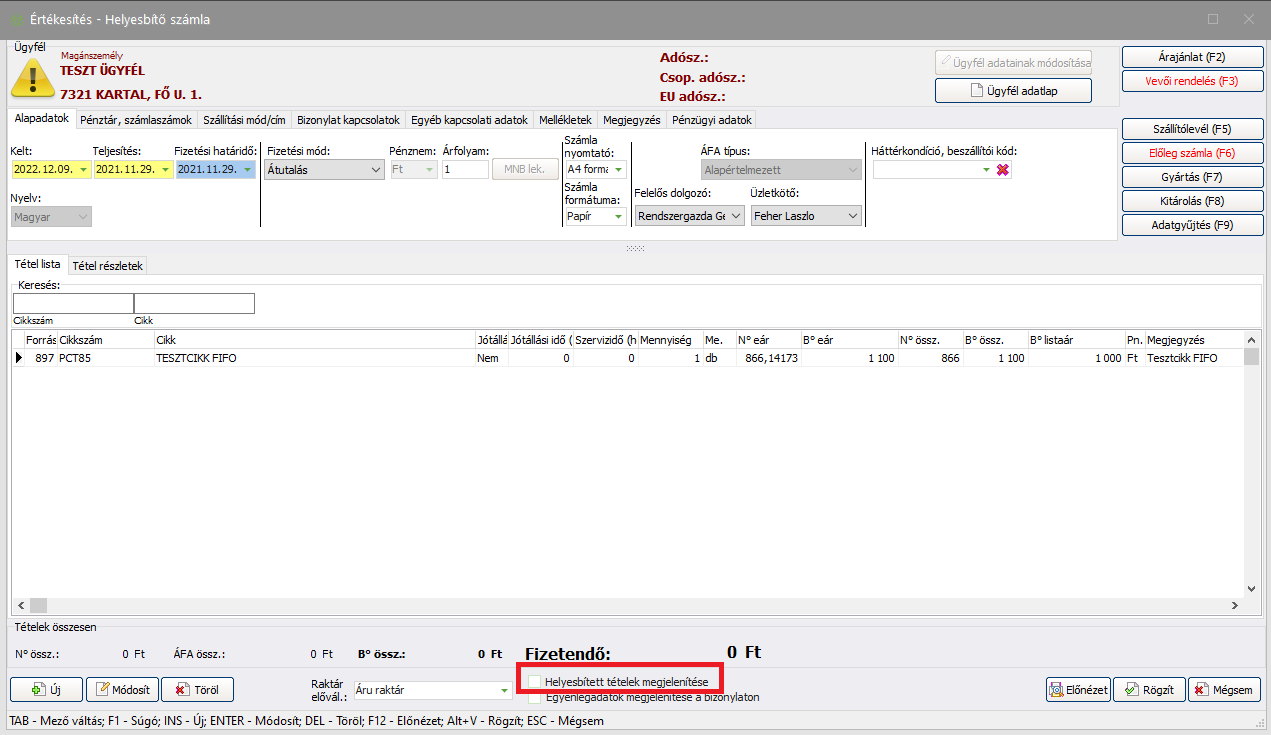Viewport: 1271px width, 735px height.
Task: Open Előnézet print preview
Action: click(x=1078, y=689)
